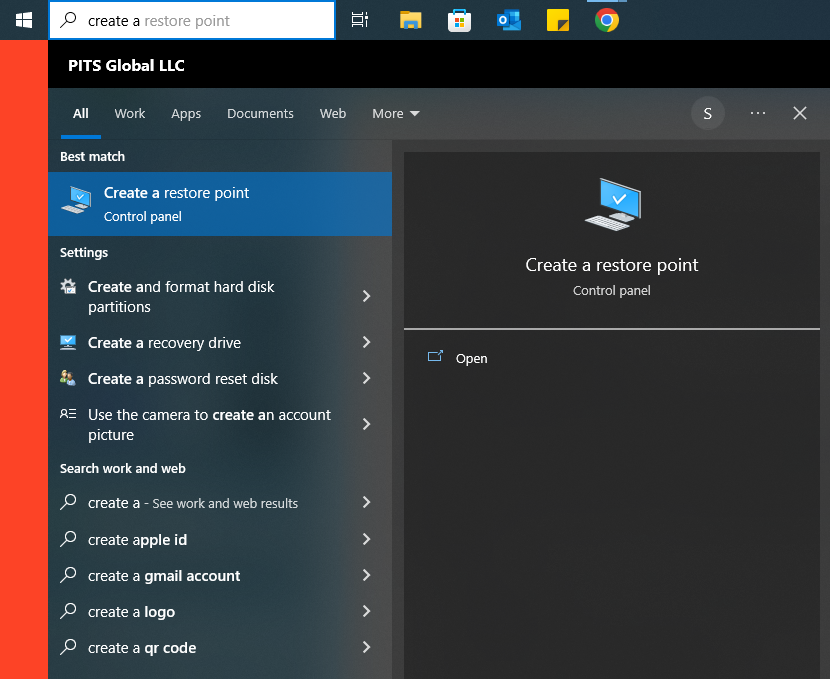
Task: Select the All search tab
Action: (x=80, y=113)
